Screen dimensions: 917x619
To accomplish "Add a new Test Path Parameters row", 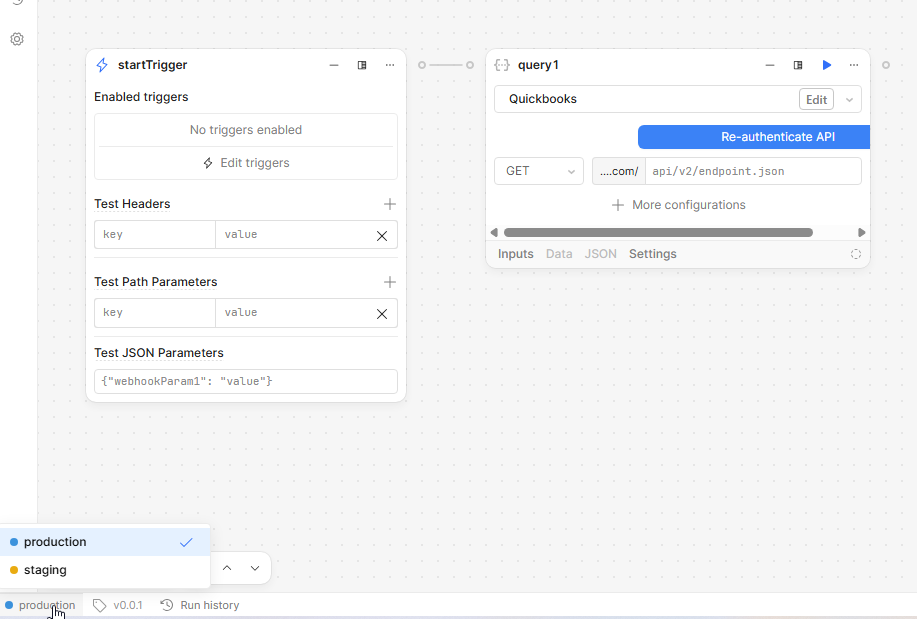I will [390, 282].
